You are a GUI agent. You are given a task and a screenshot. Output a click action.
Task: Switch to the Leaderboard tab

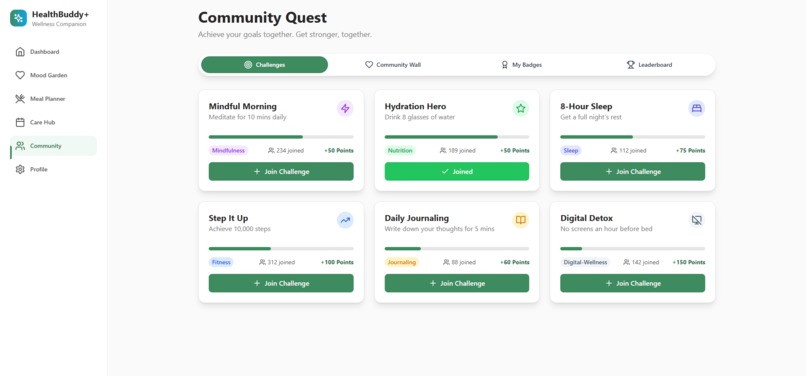649,65
